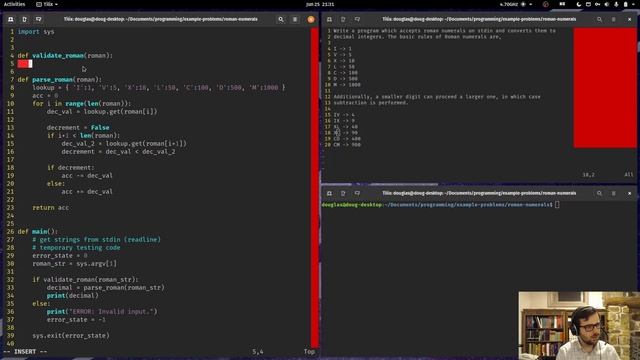This screenshot has height=360, width=640.
Task: Click the 'M -> 1000' line in problem text
Action: (x=347, y=84)
